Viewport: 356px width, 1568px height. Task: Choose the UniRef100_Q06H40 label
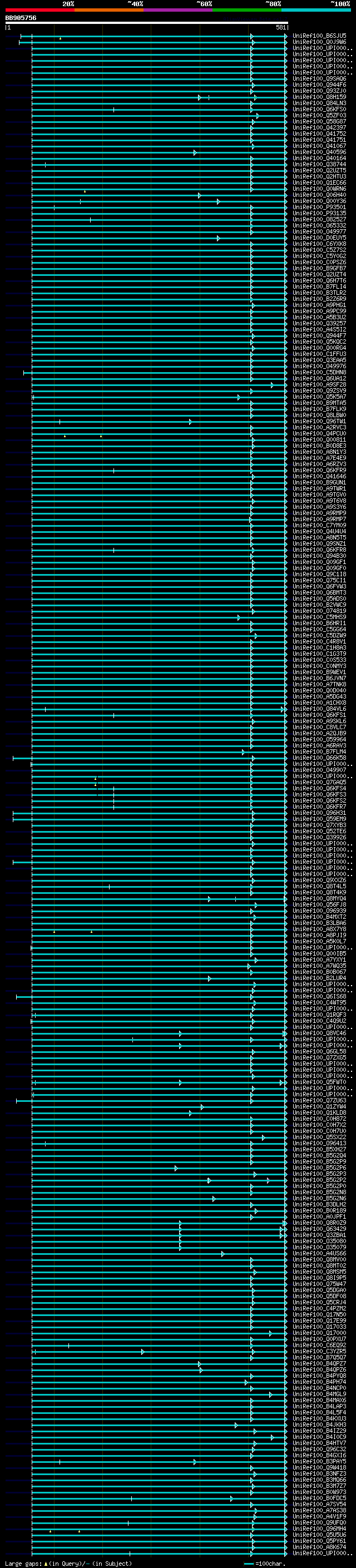(x=319, y=195)
